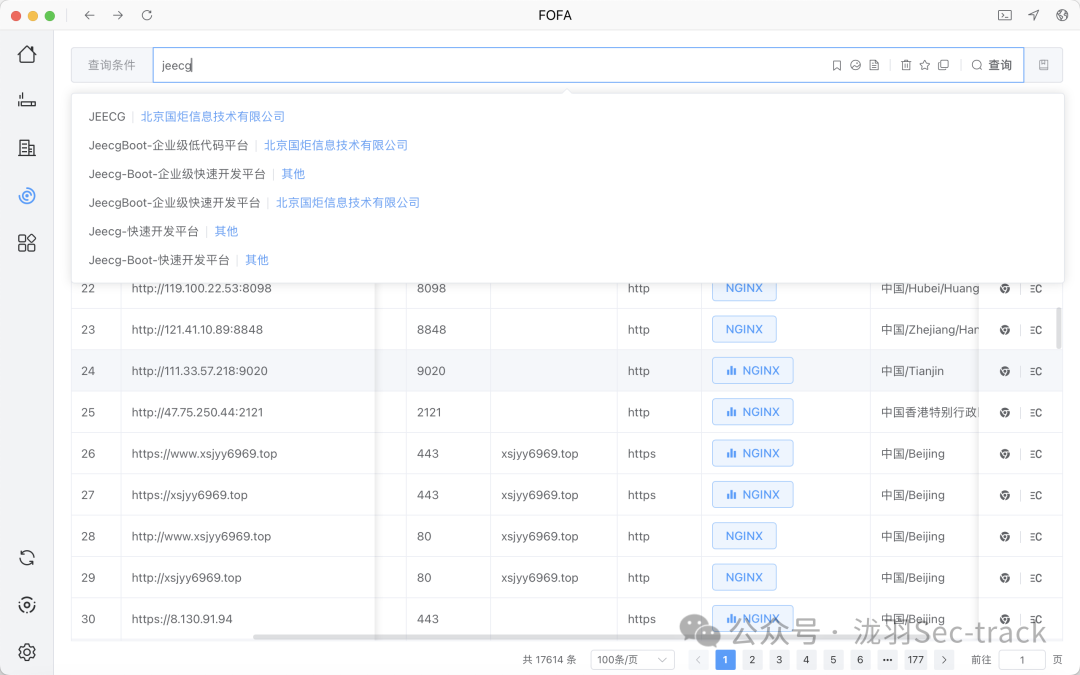The width and height of the screenshot is (1080, 675).
Task: Click the 查询条件 label
Action: [x=112, y=65]
